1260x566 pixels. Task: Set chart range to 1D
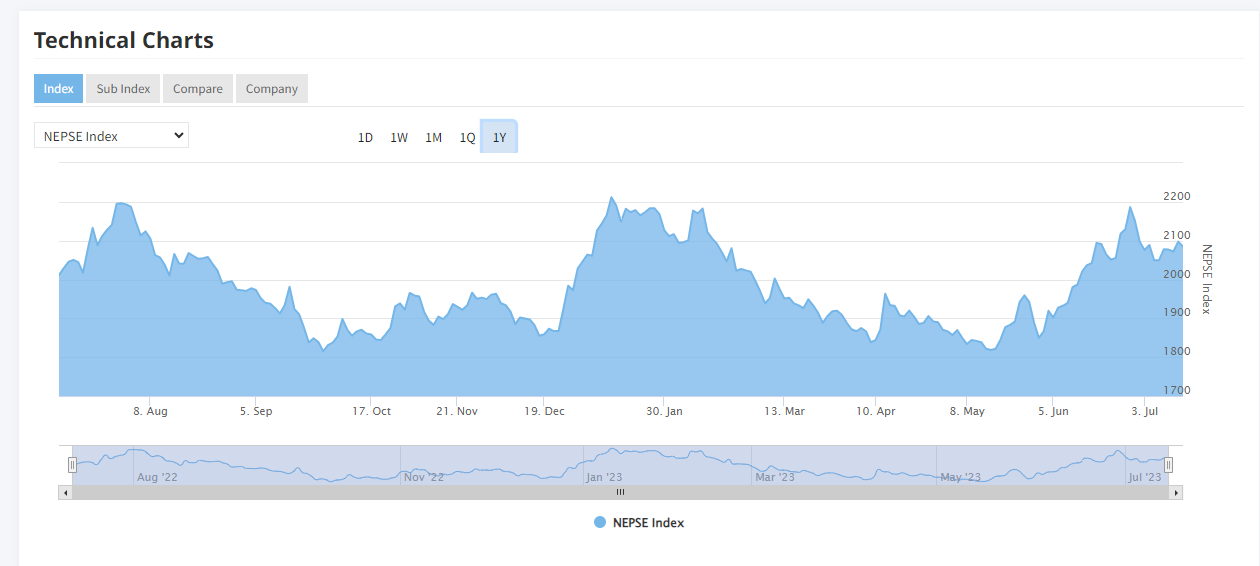coord(365,137)
